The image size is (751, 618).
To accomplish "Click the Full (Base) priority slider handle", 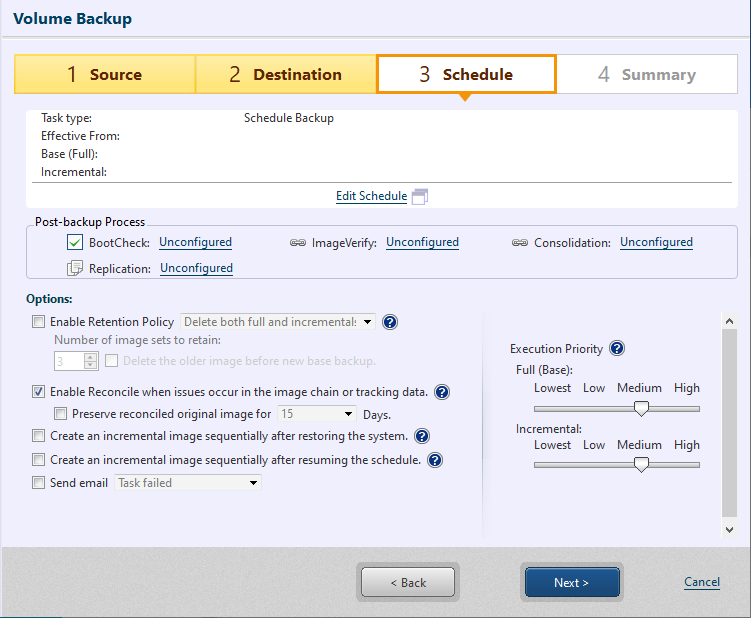I will click(x=642, y=408).
